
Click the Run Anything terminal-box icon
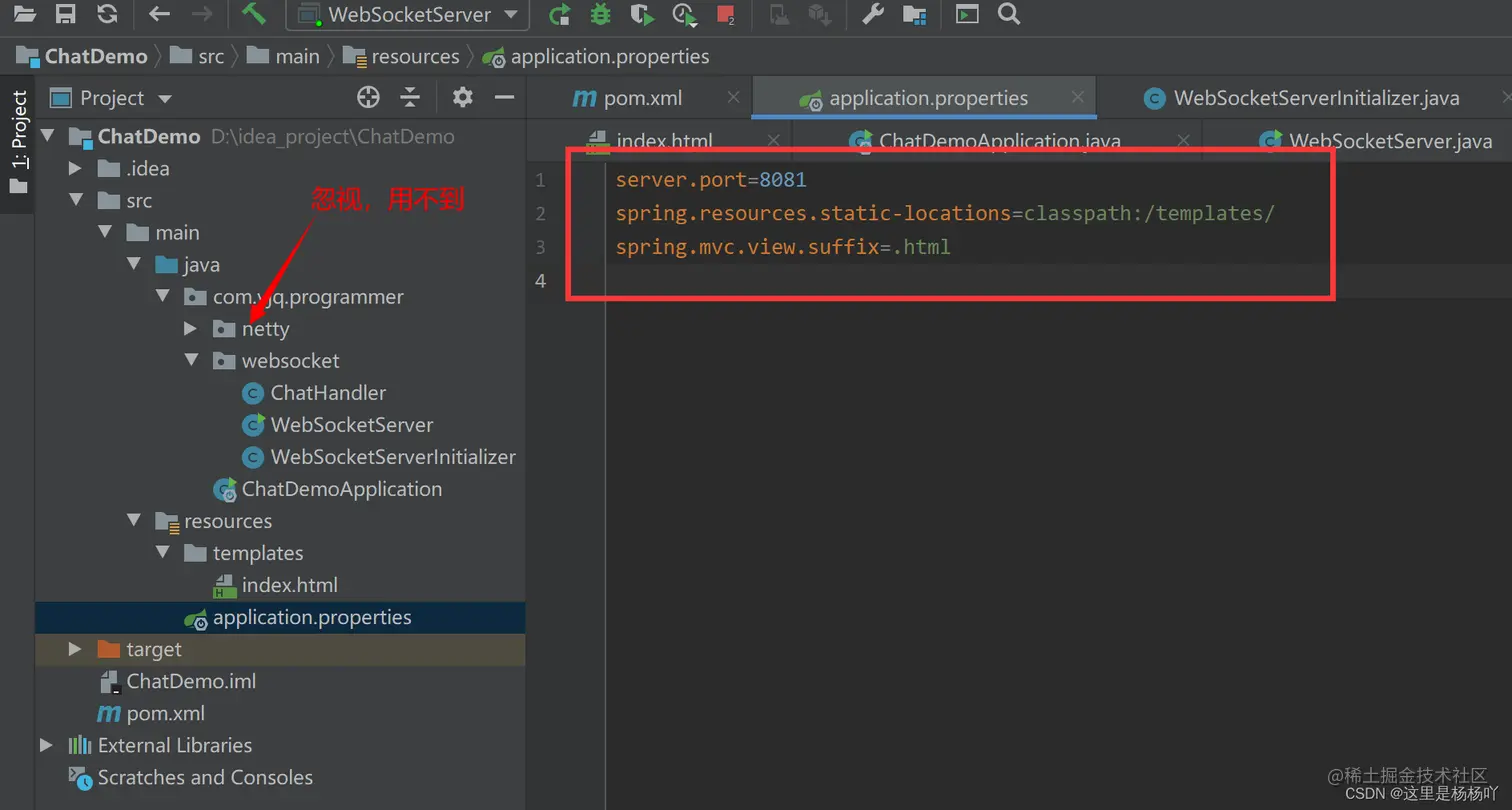click(967, 14)
